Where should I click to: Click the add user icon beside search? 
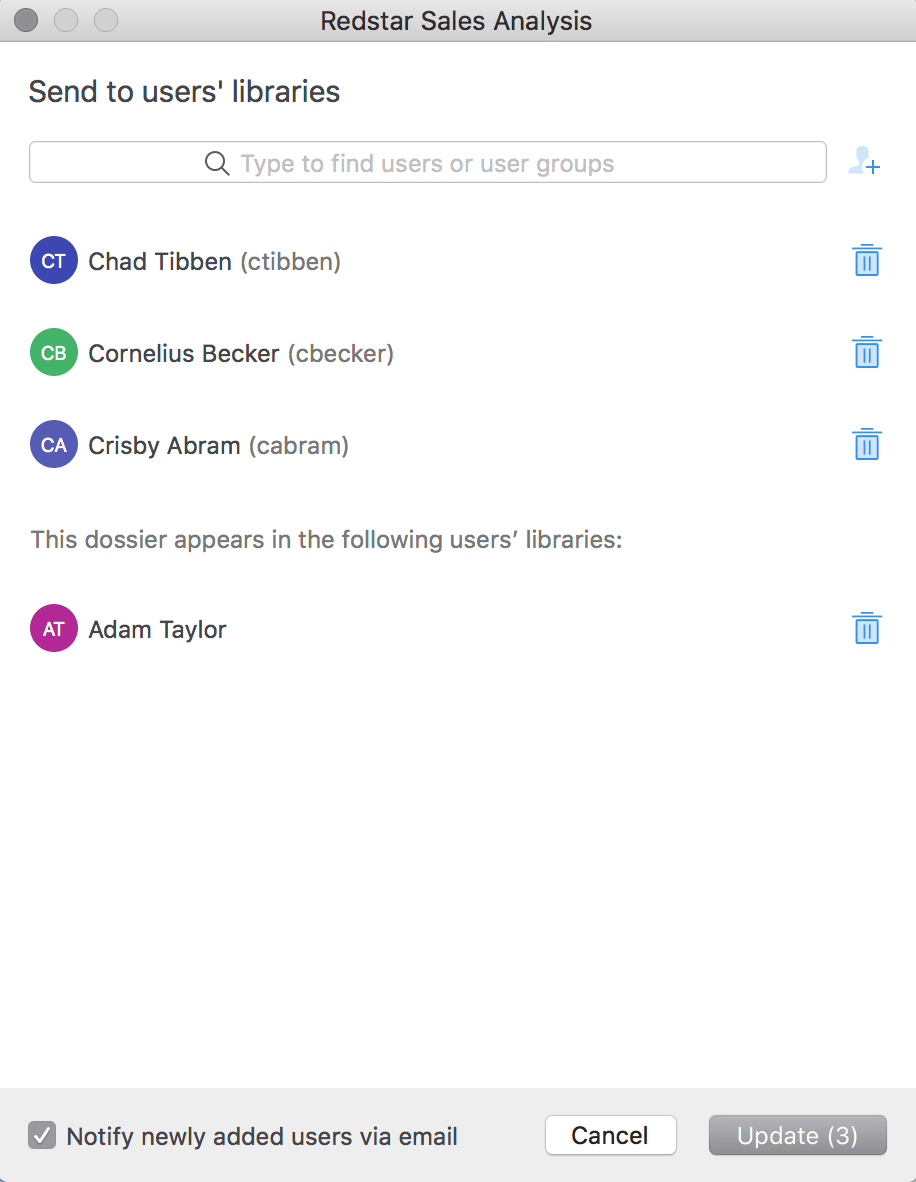point(864,162)
